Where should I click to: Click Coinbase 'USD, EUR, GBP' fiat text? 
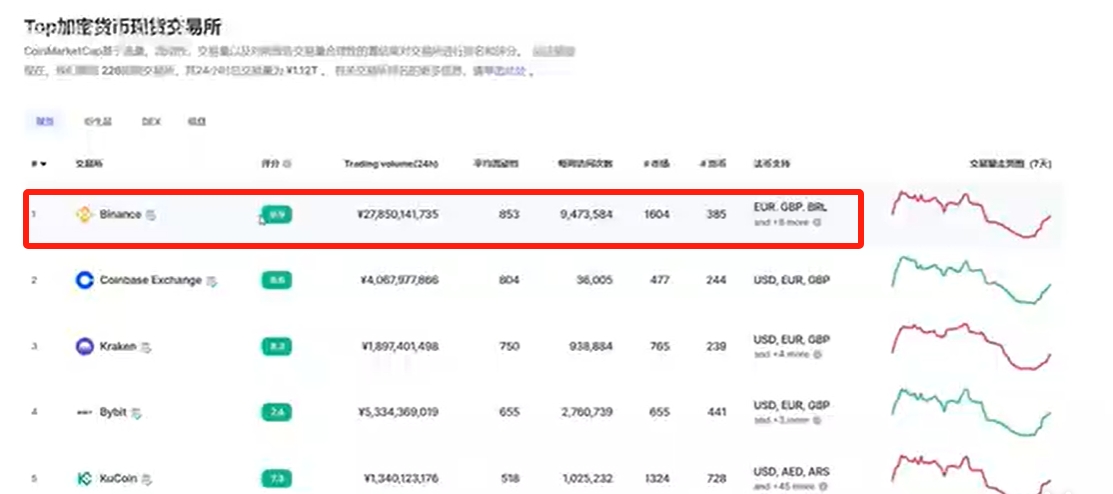(791, 280)
